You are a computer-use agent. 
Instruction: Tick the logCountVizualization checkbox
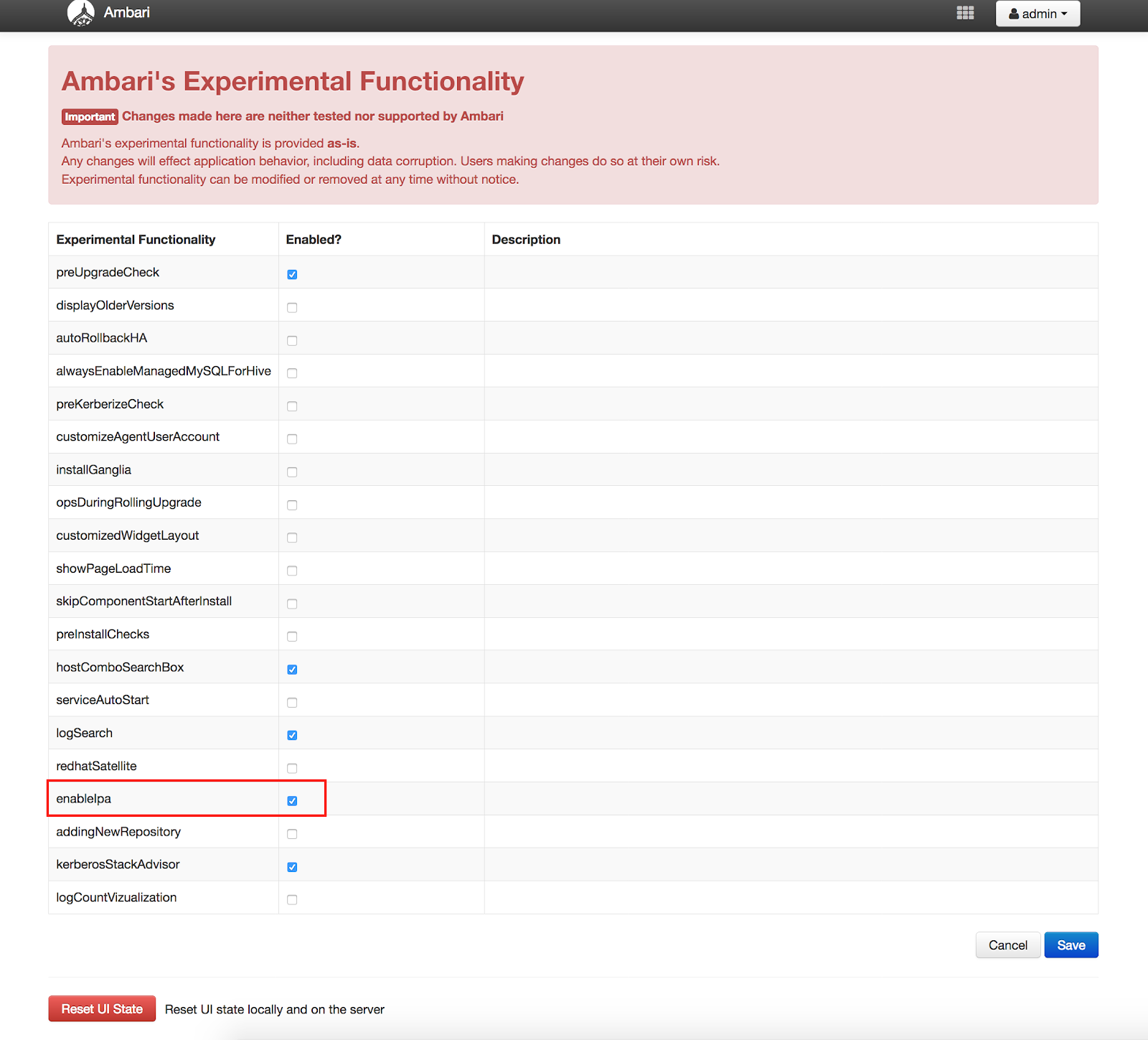tap(292, 899)
